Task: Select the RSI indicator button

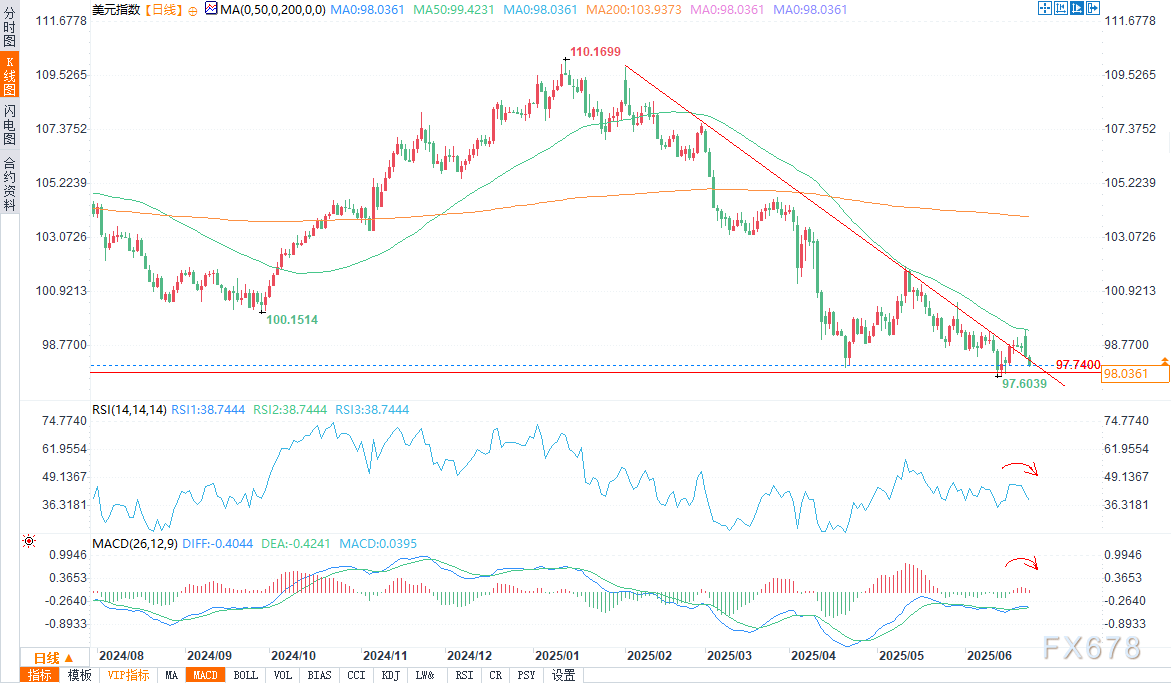Action: click(x=465, y=675)
